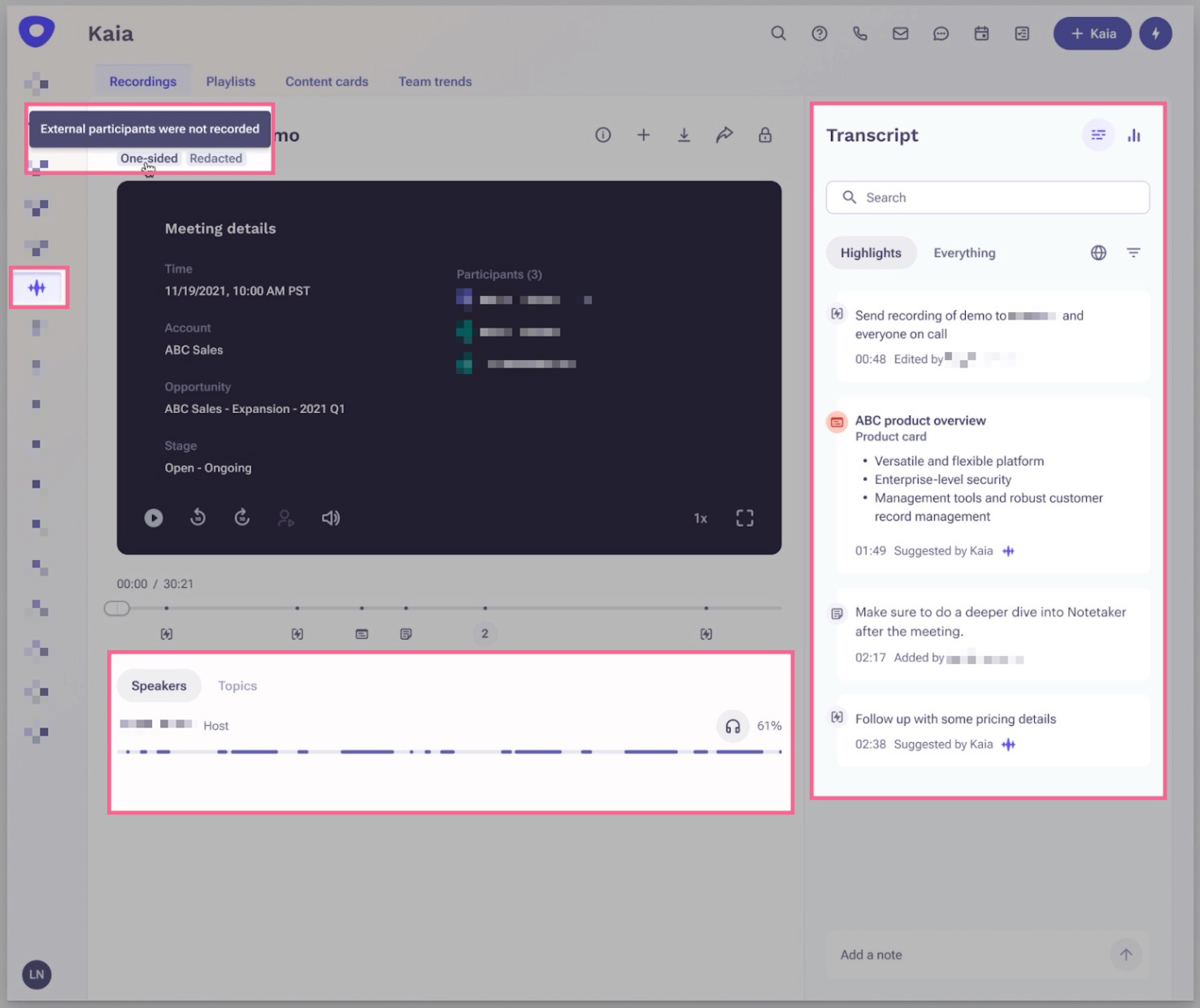Jump to timestamp 00:48

(870, 359)
